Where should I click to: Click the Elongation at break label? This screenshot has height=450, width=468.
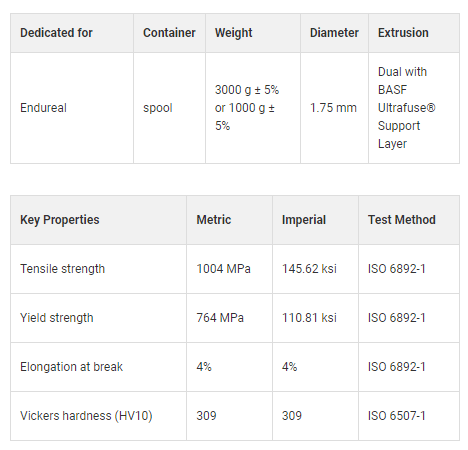point(71,367)
